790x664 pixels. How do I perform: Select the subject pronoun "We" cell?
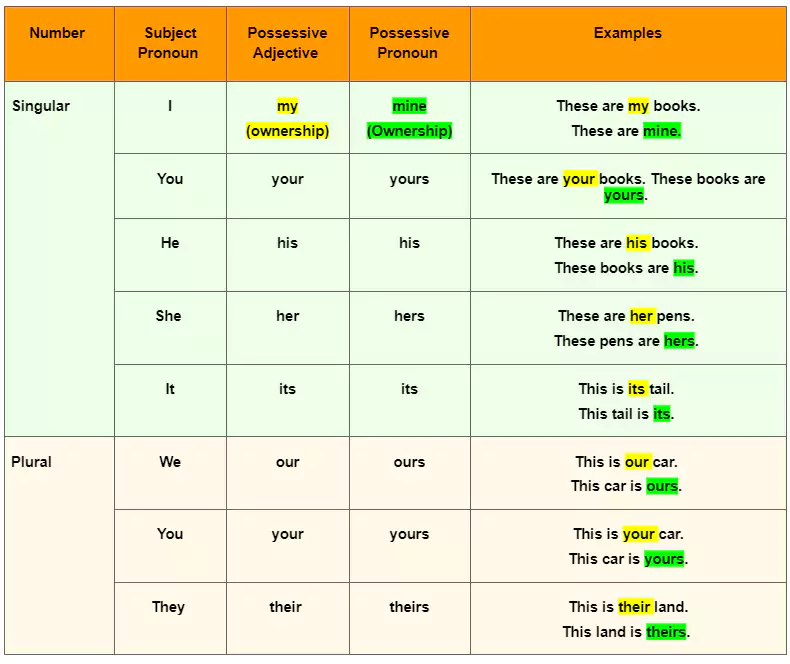[169, 462]
